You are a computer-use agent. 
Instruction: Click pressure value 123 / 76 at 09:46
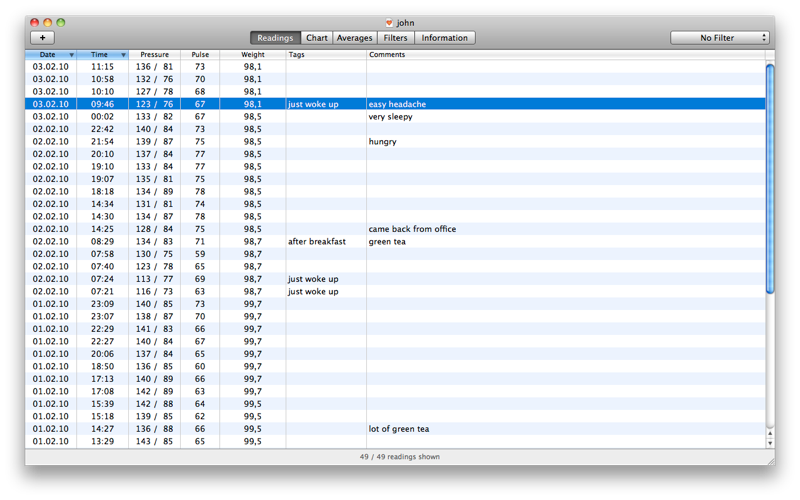(x=154, y=104)
